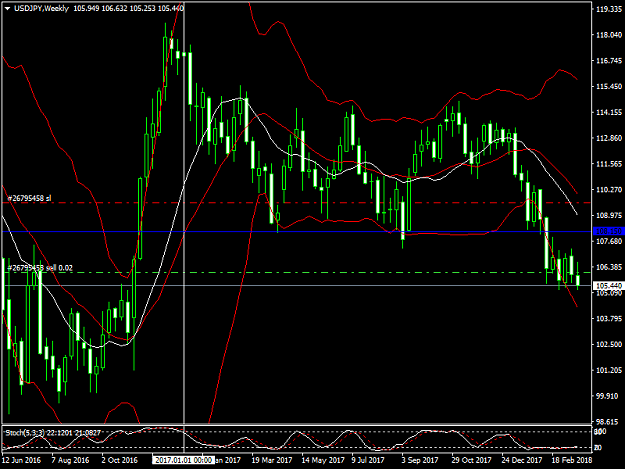Click the 101.205 price scale value
The width and height of the screenshot is (625, 469).
[609, 370]
